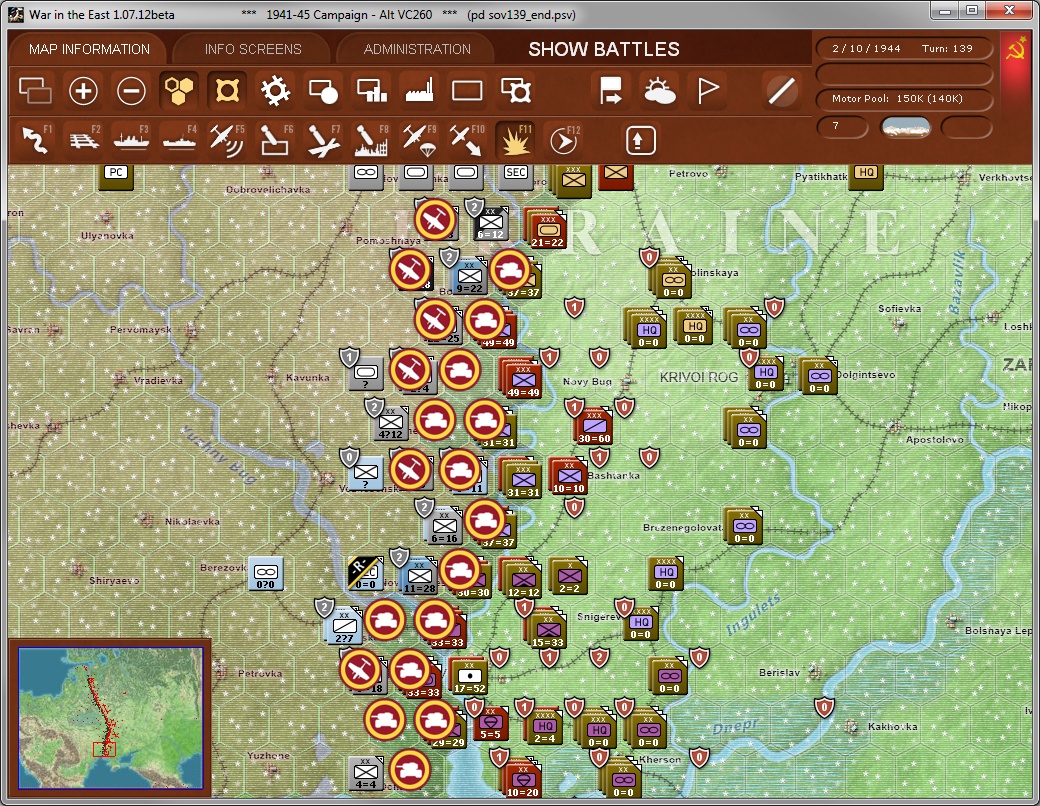Select the F1 move mode icon
Image resolution: width=1040 pixels, height=806 pixels.
point(36,140)
